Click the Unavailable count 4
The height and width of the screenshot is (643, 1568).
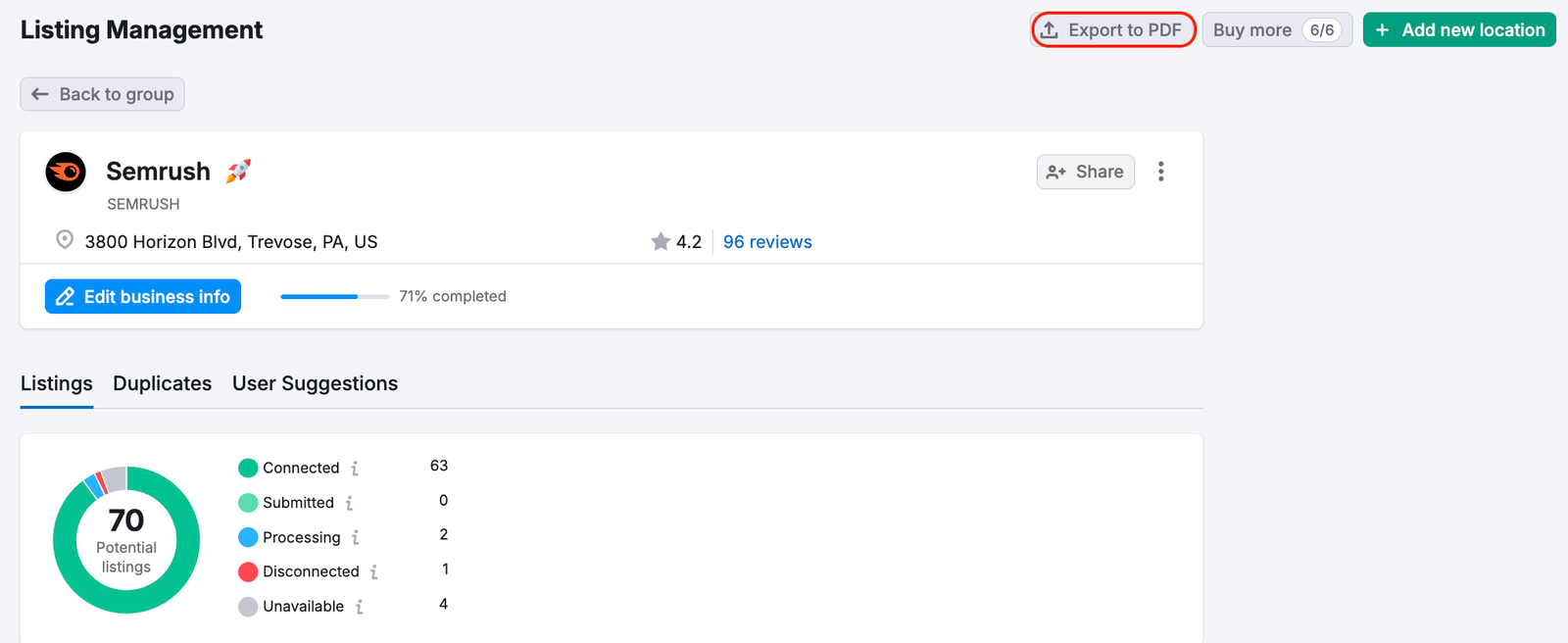(444, 604)
